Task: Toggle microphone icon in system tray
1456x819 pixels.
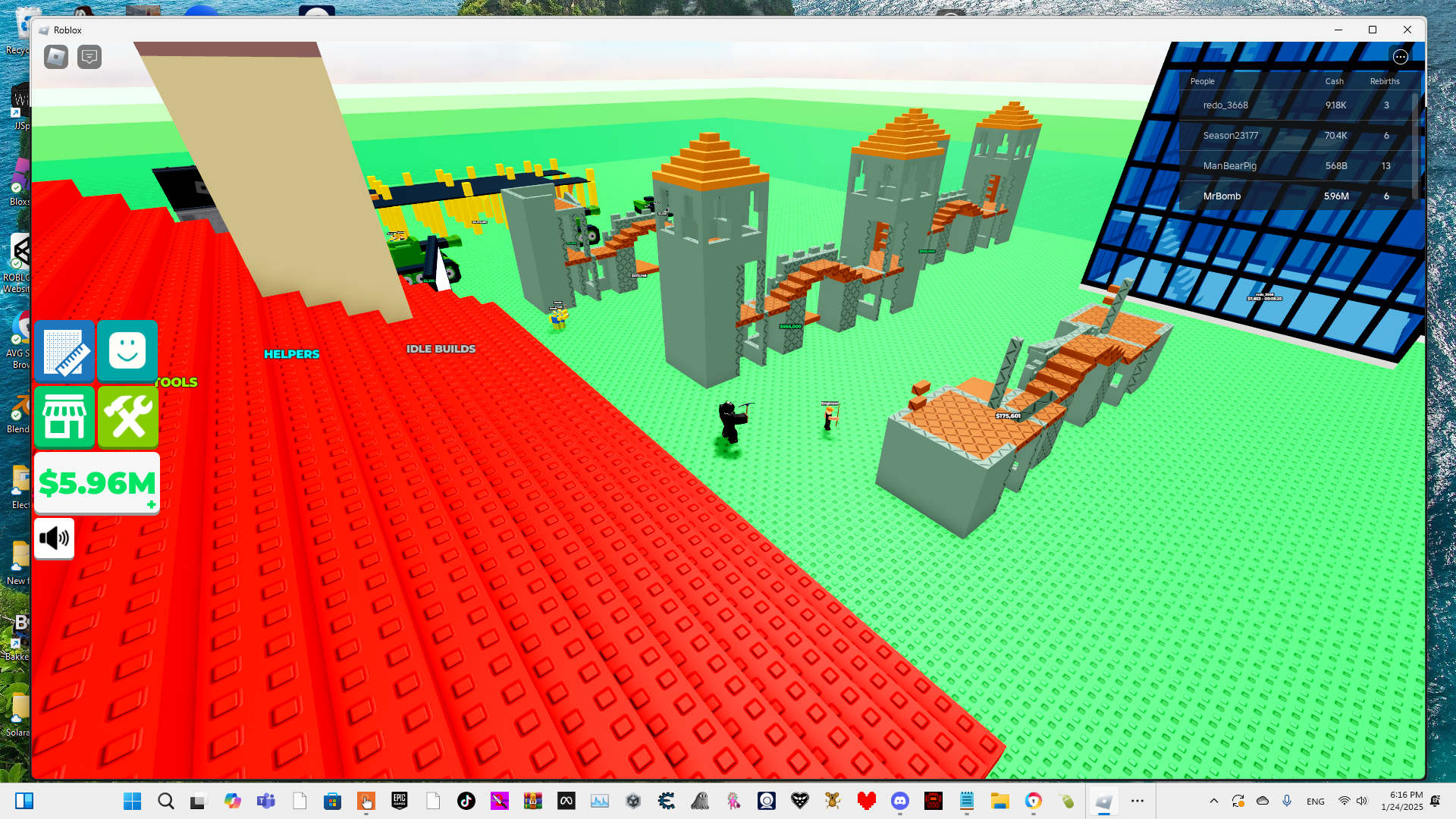Action: tap(1286, 801)
